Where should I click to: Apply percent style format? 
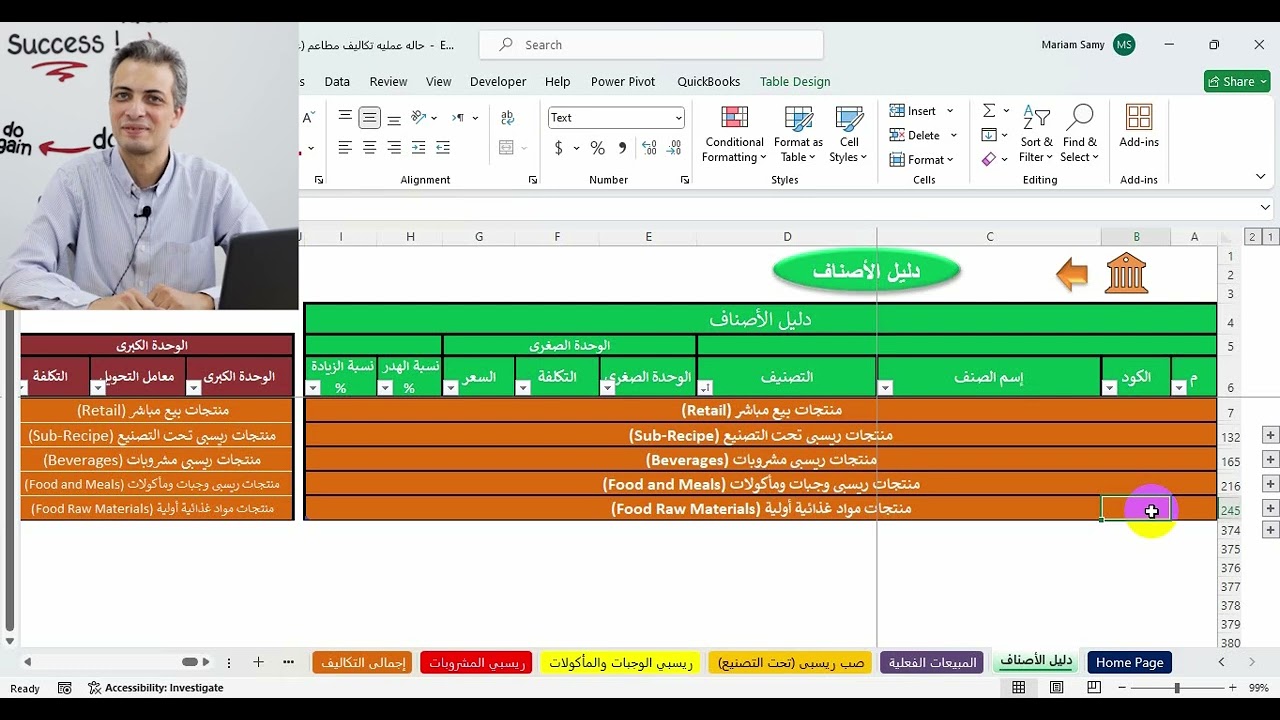tap(597, 148)
